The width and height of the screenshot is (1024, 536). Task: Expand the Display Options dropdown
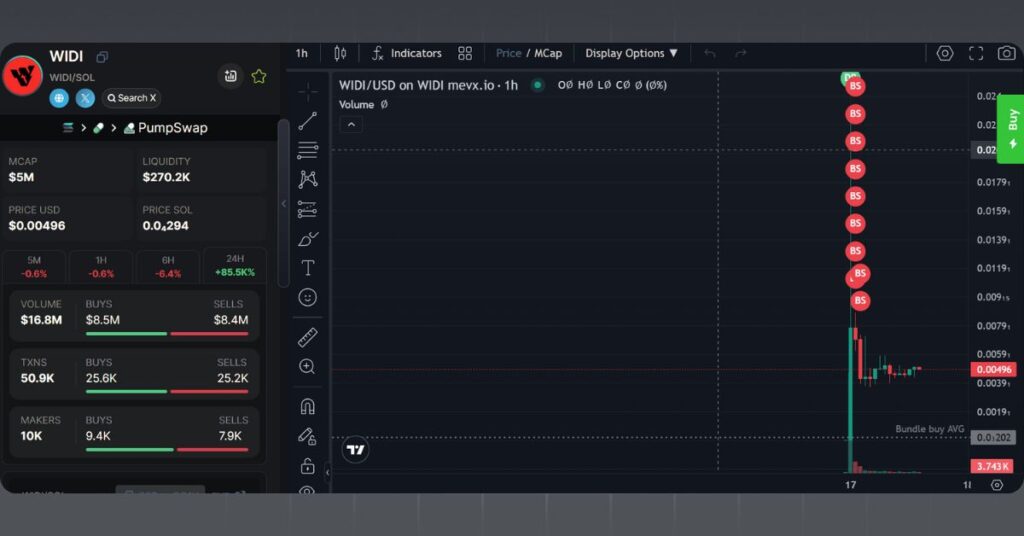tap(632, 54)
